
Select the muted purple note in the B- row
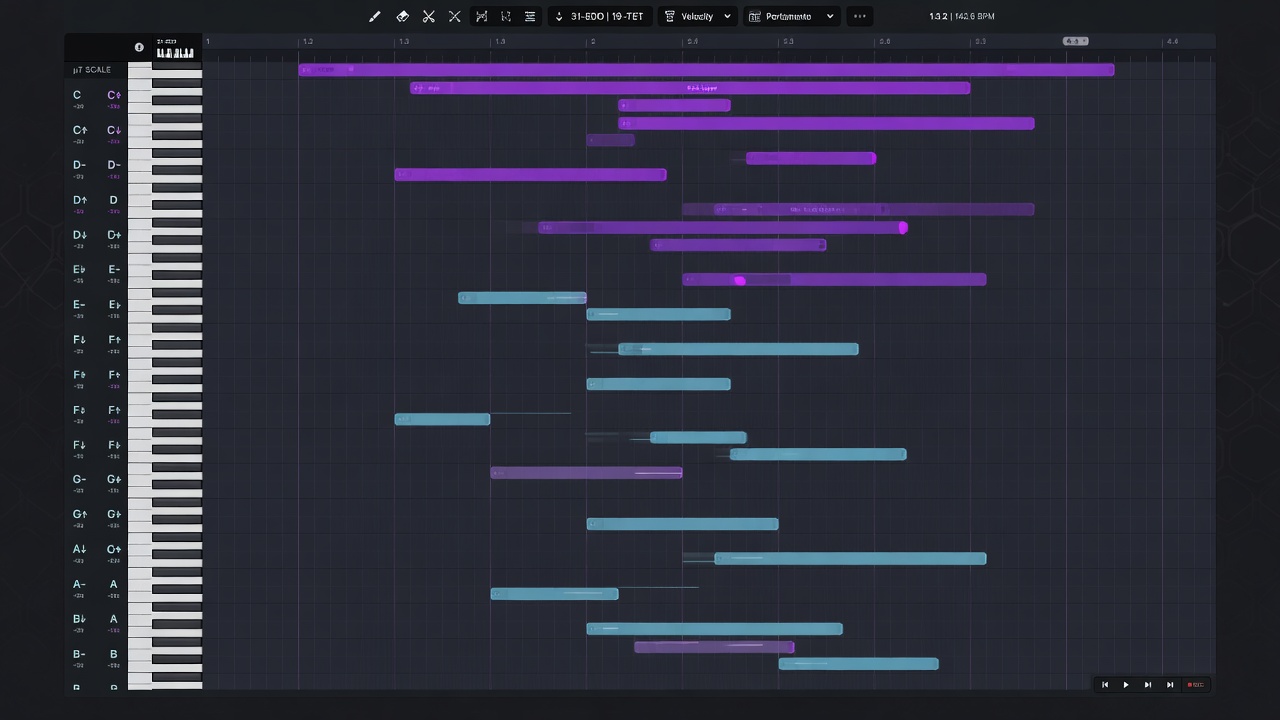coord(714,647)
